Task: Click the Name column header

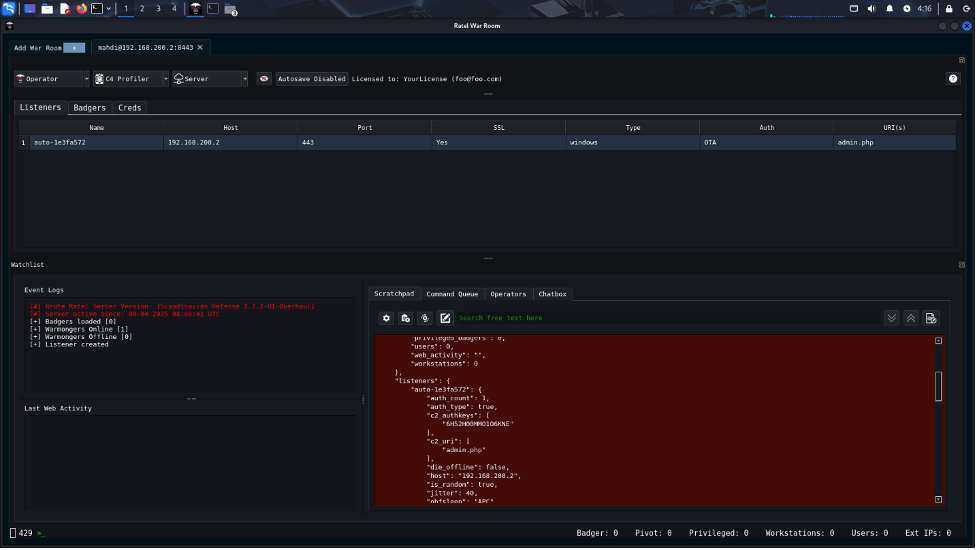Action: point(97,127)
